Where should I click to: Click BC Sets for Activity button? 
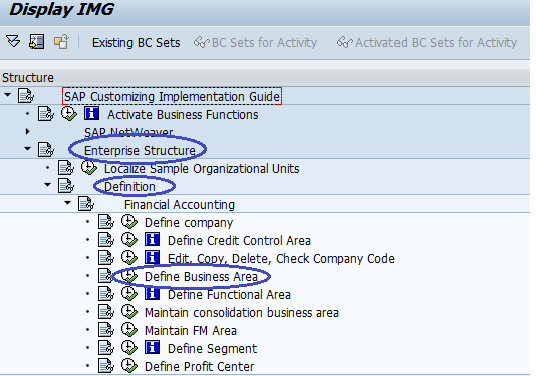pos(255,43)
